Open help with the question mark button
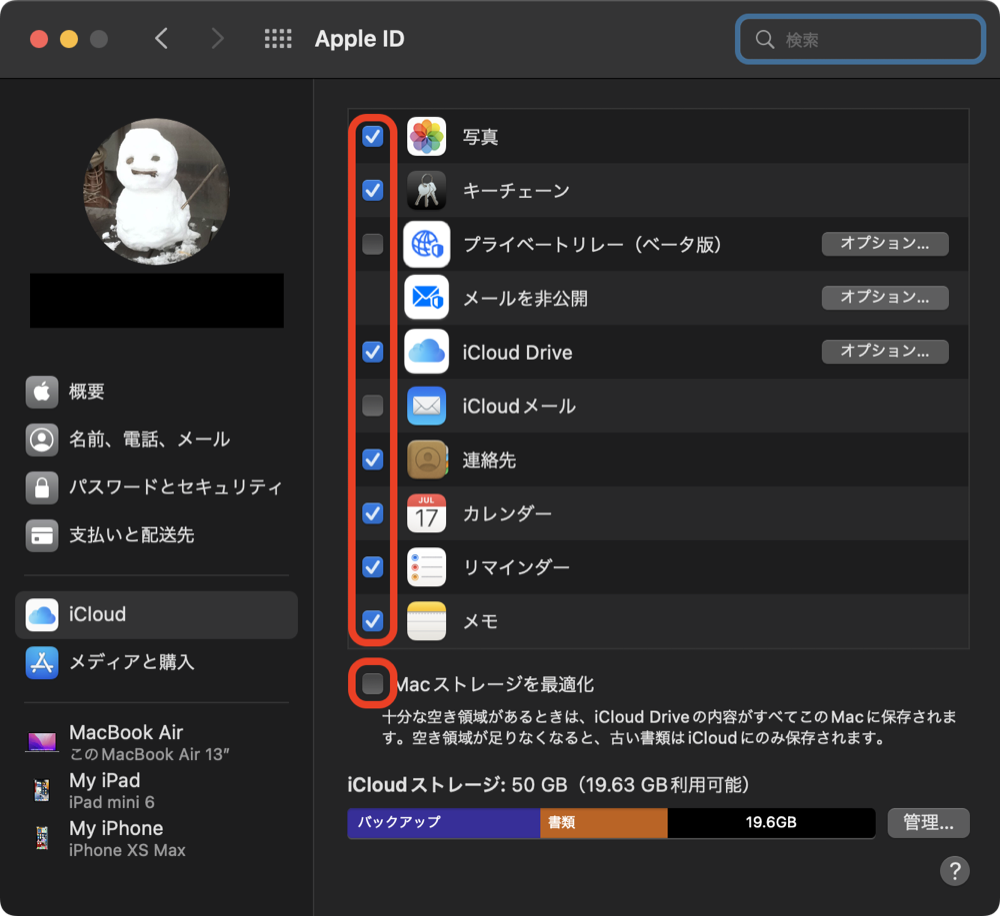 pos(955,871)
